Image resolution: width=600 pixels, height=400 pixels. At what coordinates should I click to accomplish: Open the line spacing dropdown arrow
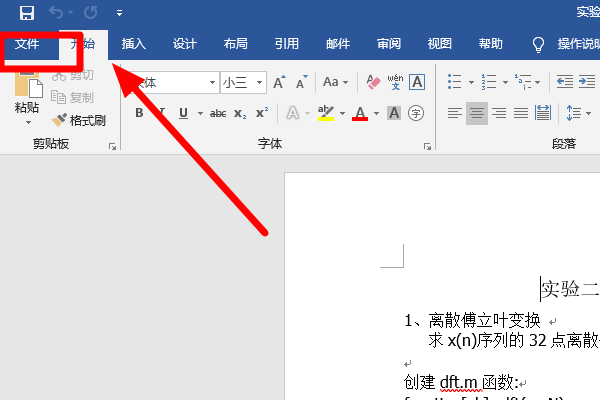click(589, 113)
